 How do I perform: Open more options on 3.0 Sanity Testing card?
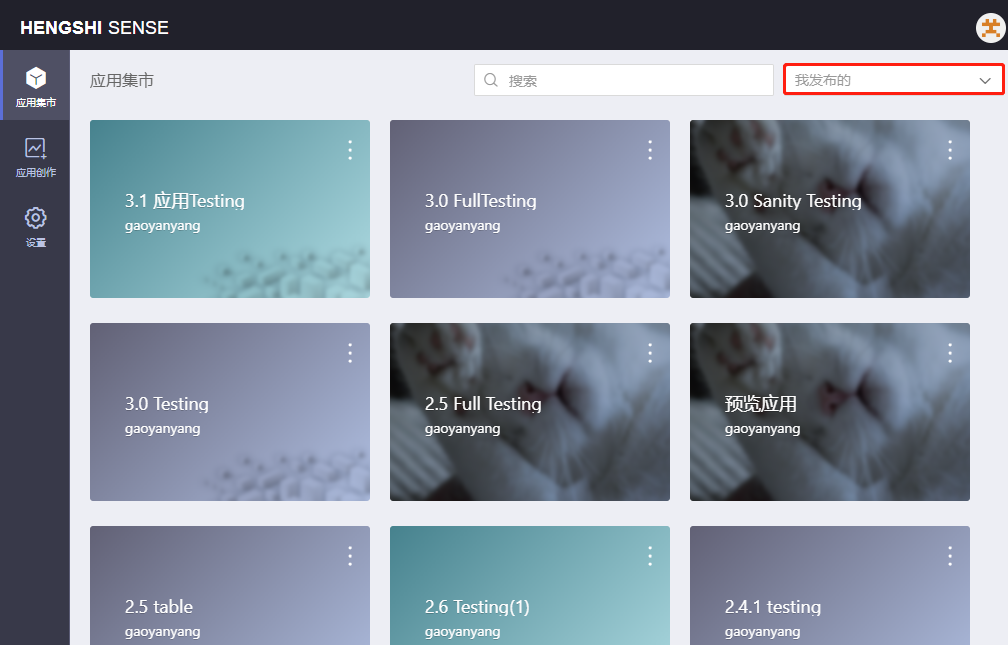950,150
